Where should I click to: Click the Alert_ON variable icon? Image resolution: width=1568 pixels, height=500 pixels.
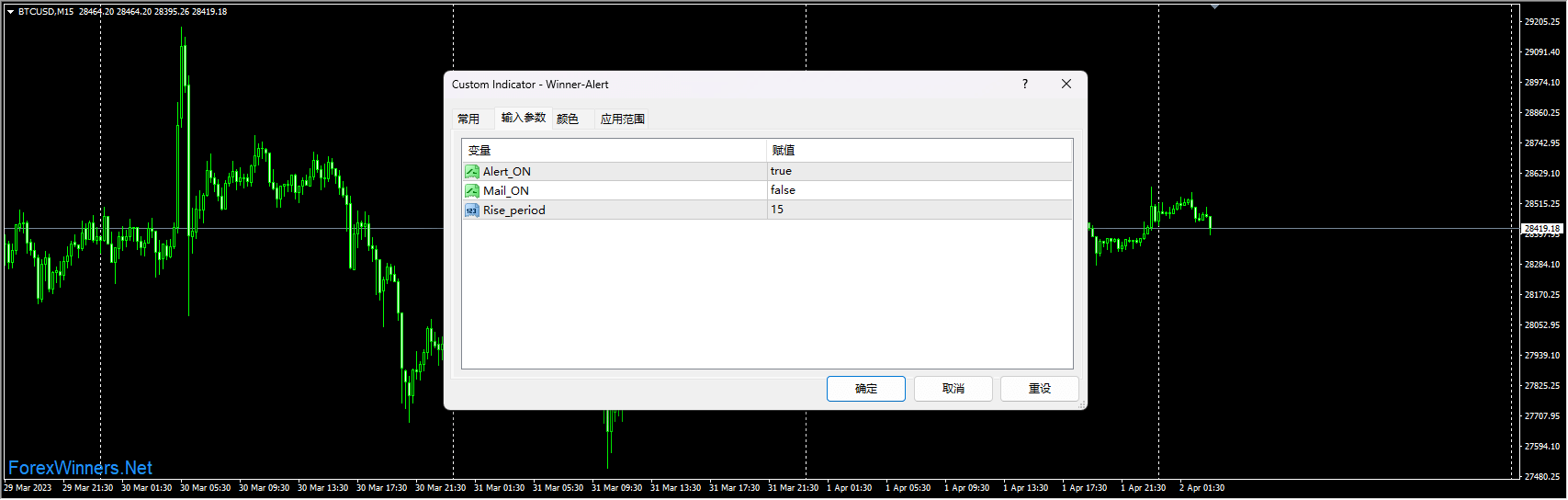pyautogui.click(x=472, y=172)
